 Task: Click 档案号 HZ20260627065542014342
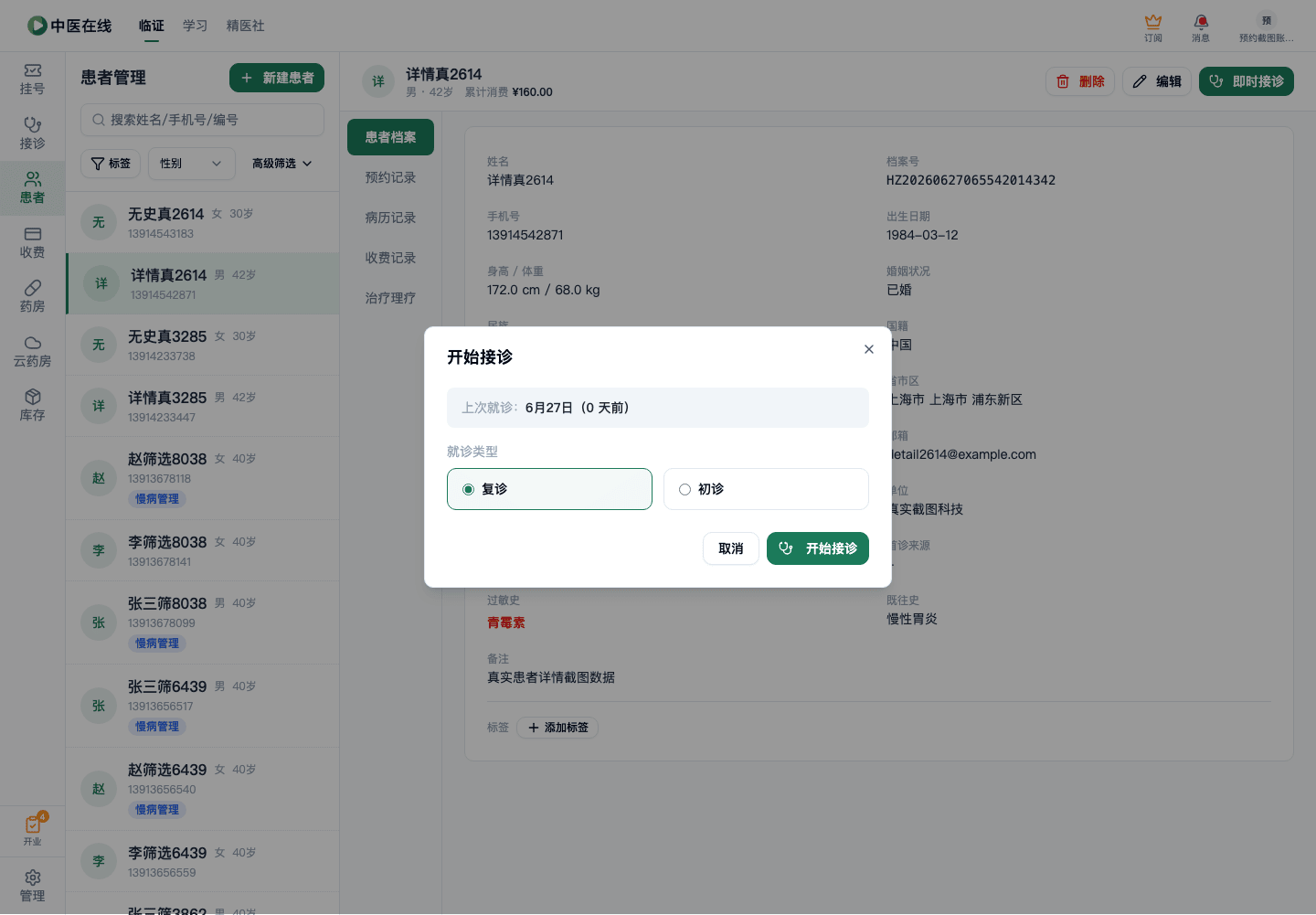[971, 180]
